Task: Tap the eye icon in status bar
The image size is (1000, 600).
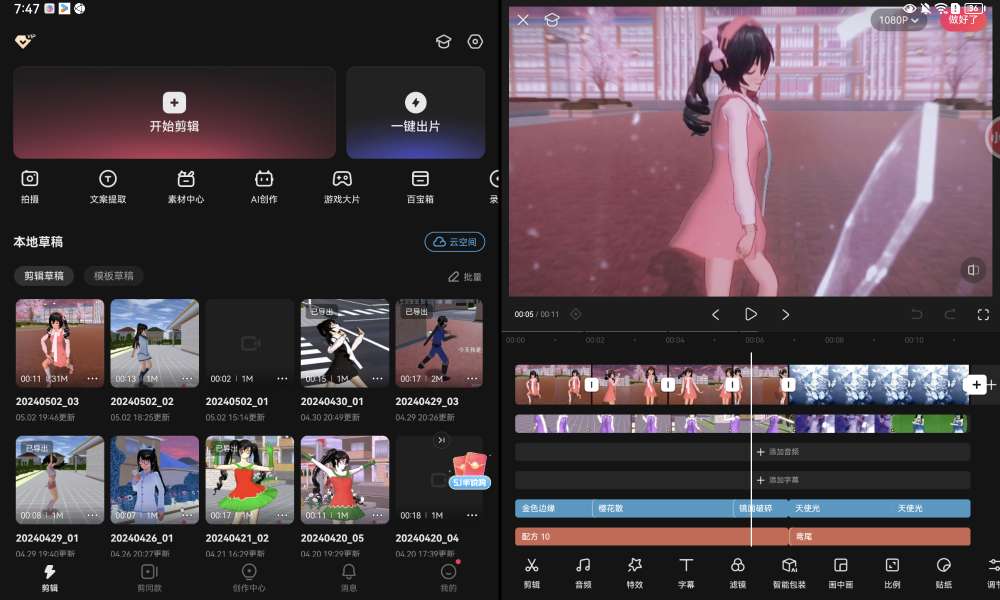Action: coord(910,8)
